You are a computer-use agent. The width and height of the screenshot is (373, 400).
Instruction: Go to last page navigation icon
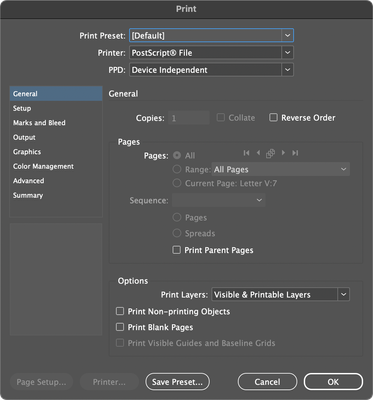pyautogui.click(x=295, y=153)
